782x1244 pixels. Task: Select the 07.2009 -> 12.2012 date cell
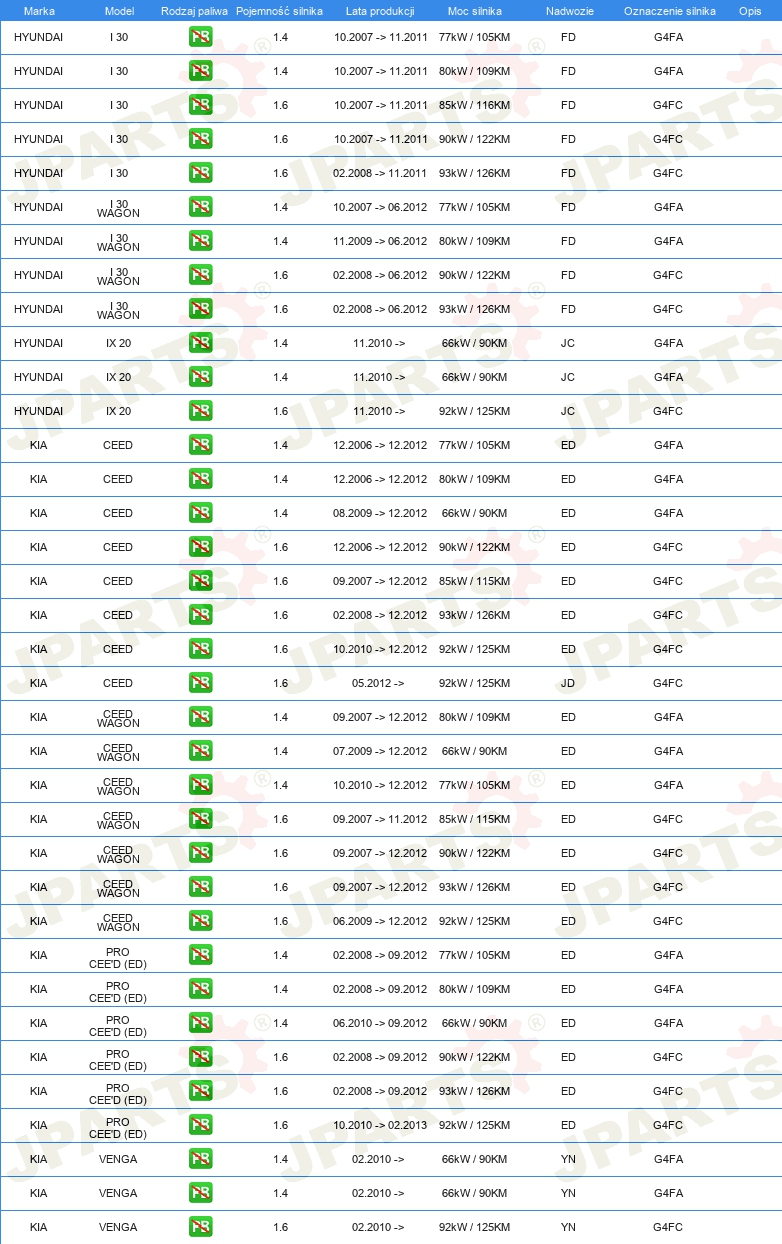pyautogui.click(x=380, y=752)
